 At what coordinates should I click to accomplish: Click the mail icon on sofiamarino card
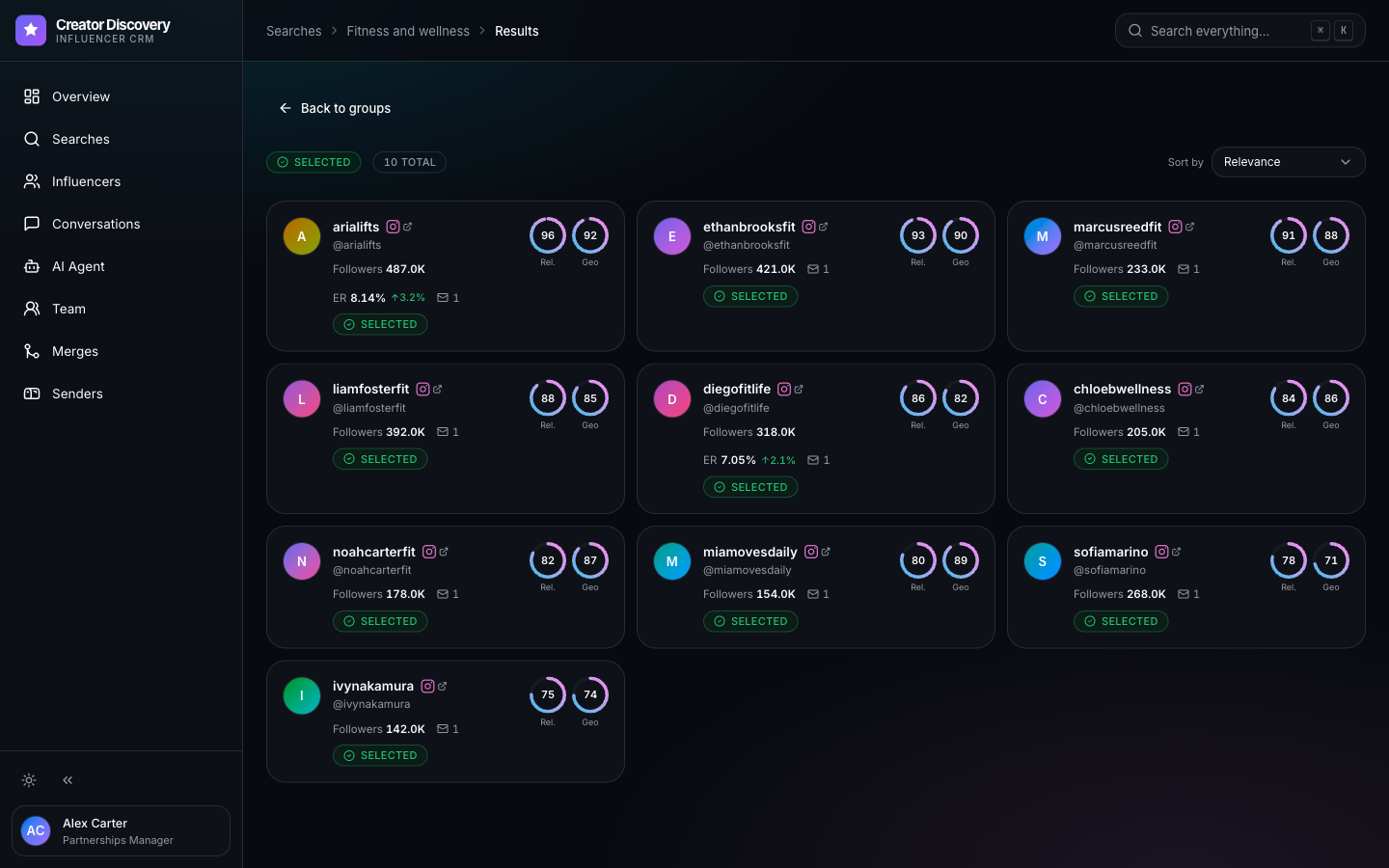point(1184,594)
